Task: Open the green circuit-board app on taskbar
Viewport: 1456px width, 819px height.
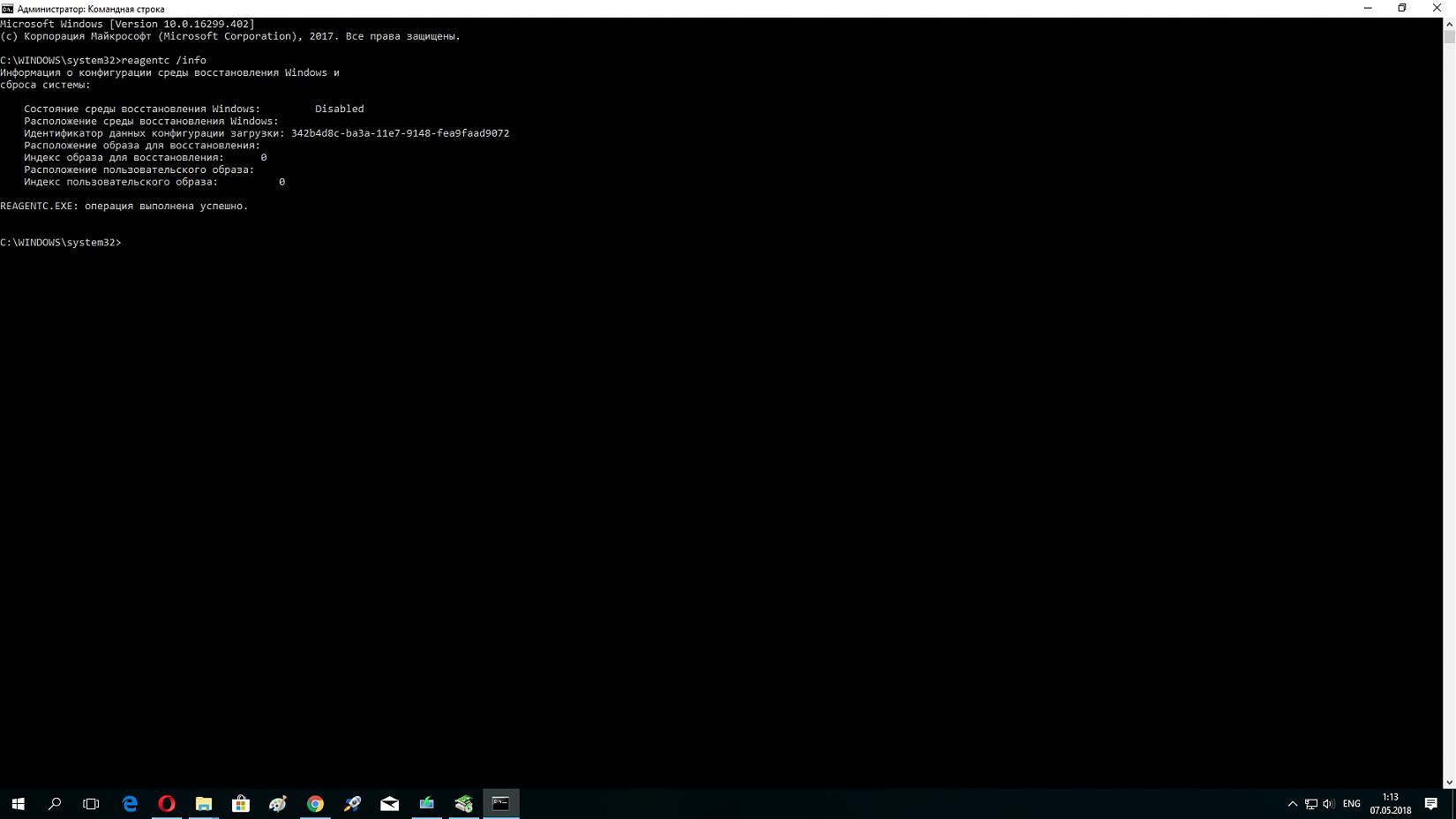Action: click(x=463, y=804)
